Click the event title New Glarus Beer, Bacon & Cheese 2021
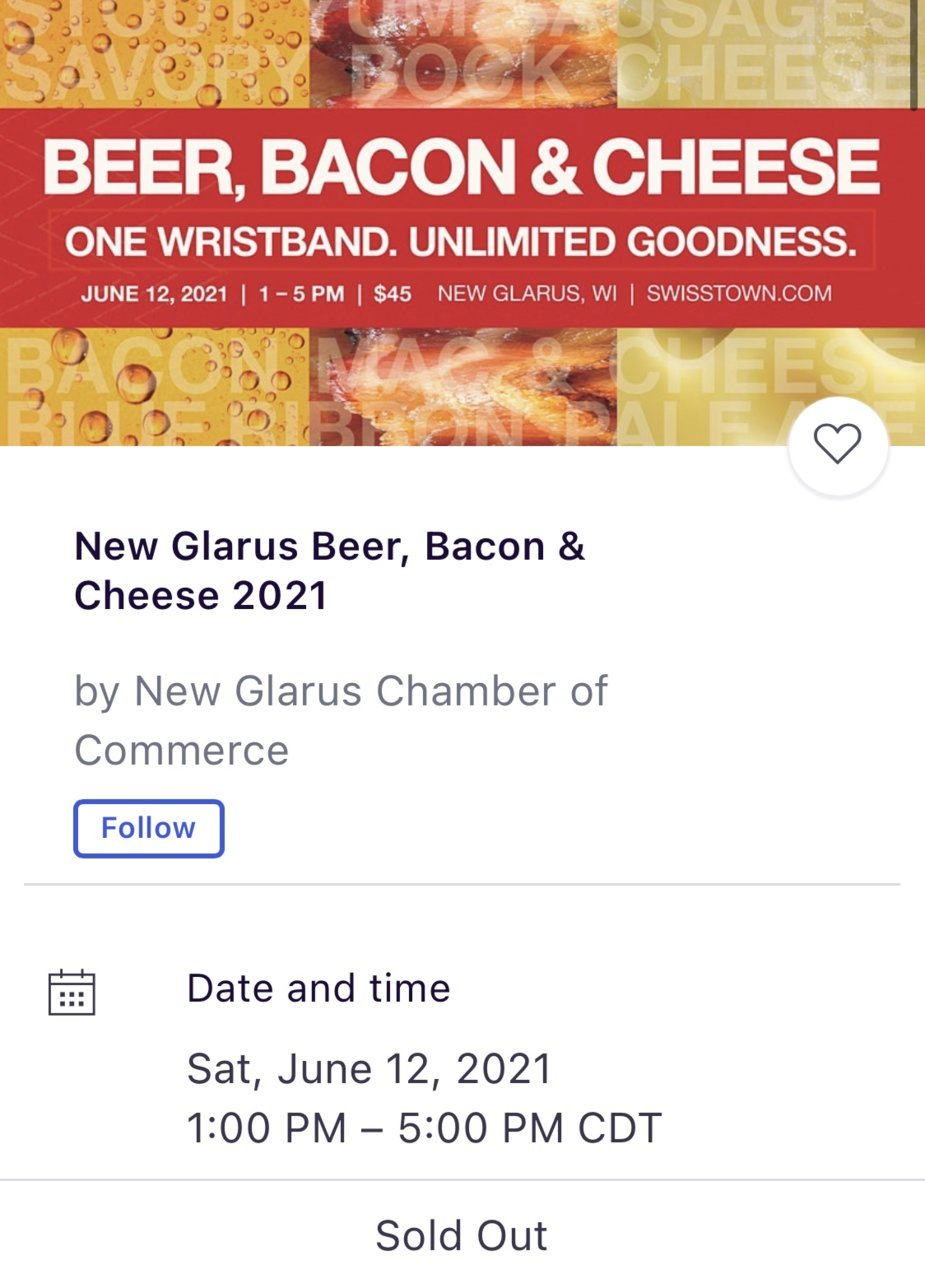925x1279 pixels. tap(330, 571)
